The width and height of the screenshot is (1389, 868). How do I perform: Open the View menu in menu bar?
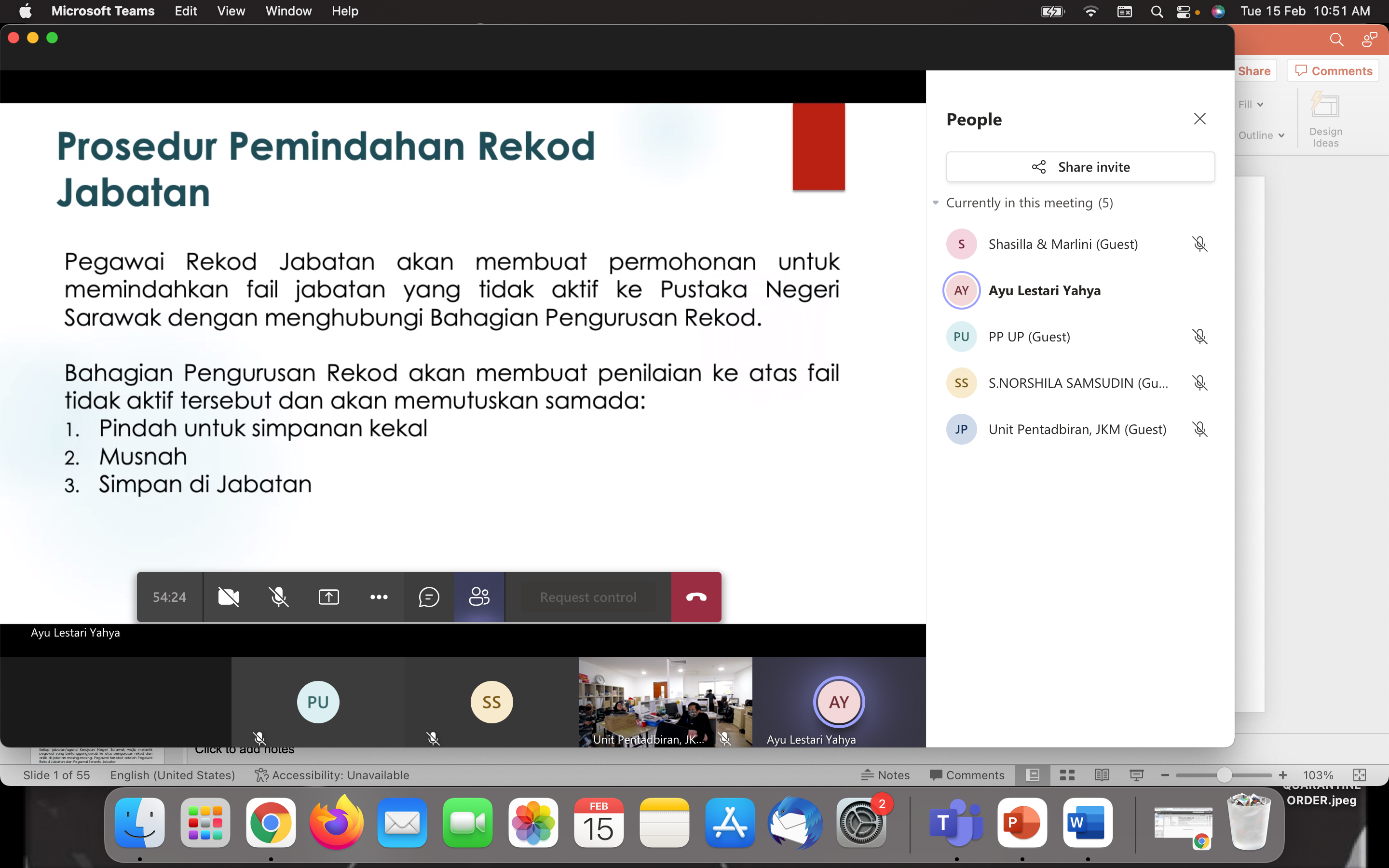click(x=231, y=11)
